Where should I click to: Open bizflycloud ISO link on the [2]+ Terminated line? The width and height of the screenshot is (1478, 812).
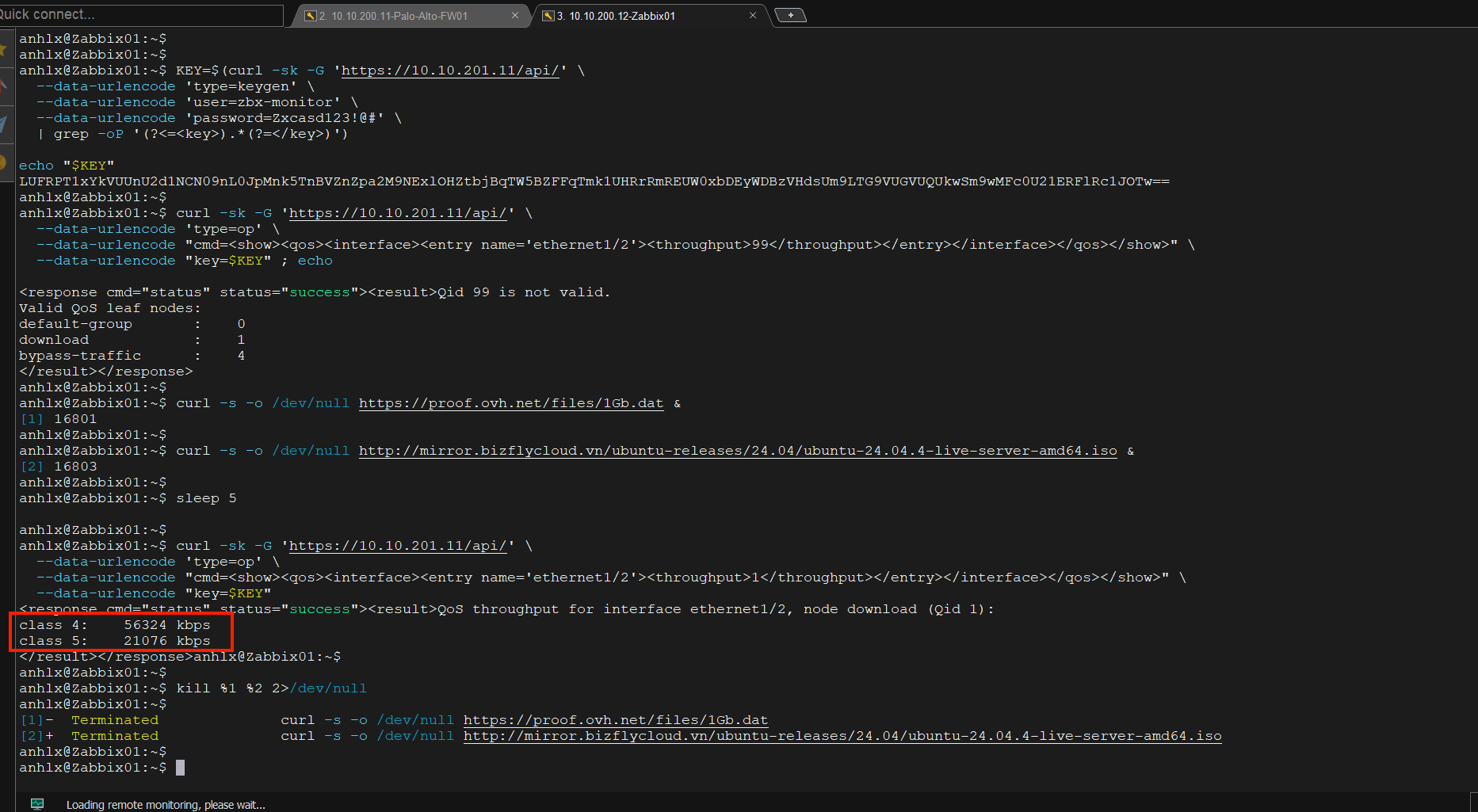tap(842, 736)
